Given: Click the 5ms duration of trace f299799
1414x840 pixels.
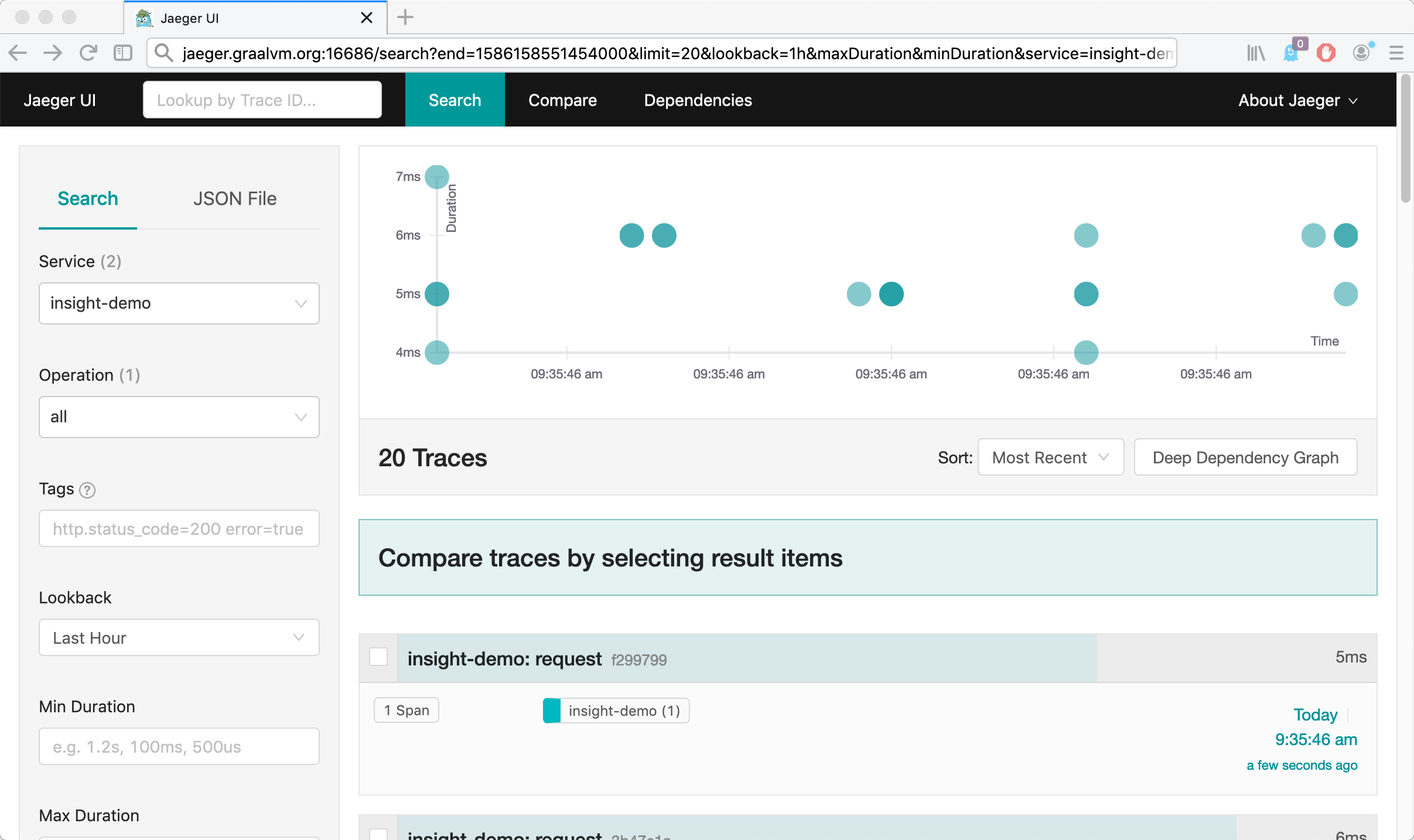Looking at the screenshot, I should pos(1351,657).
